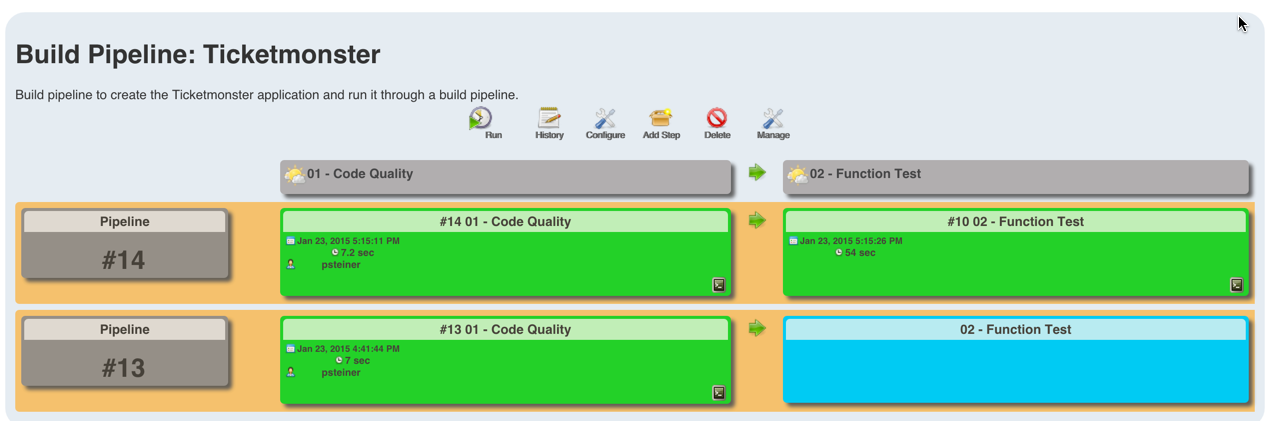The width and height of the screenshot is (1268, 421).
Task: Click the user icon in build #14 card
Action: click(x=291, y=265)
